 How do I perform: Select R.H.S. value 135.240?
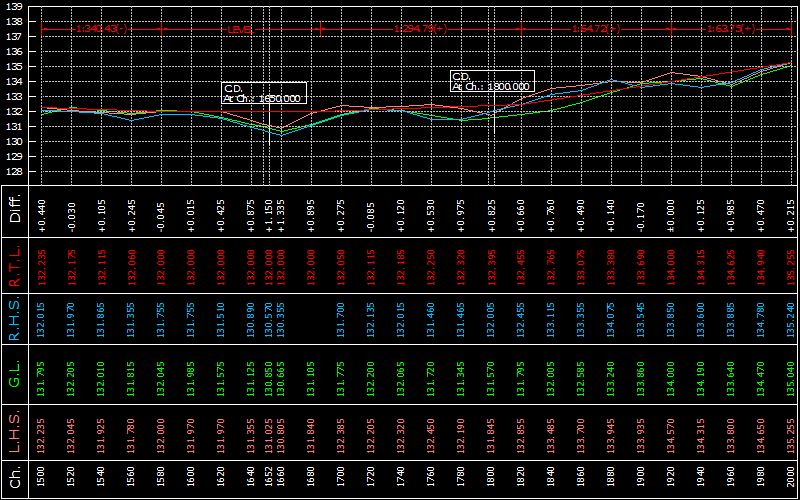click(x=791, y=319)
